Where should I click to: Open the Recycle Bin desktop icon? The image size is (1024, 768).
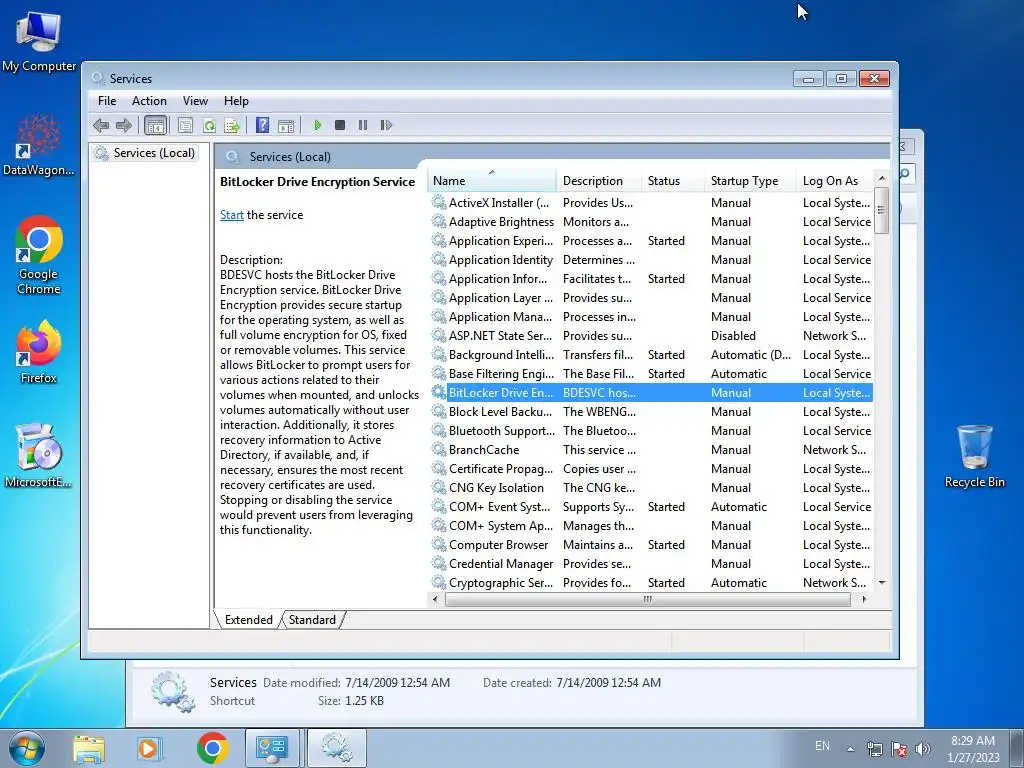(974, 456)
